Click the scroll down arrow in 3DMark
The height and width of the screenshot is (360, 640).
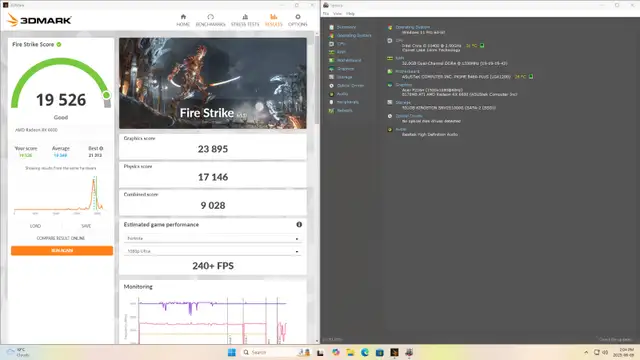317,341
